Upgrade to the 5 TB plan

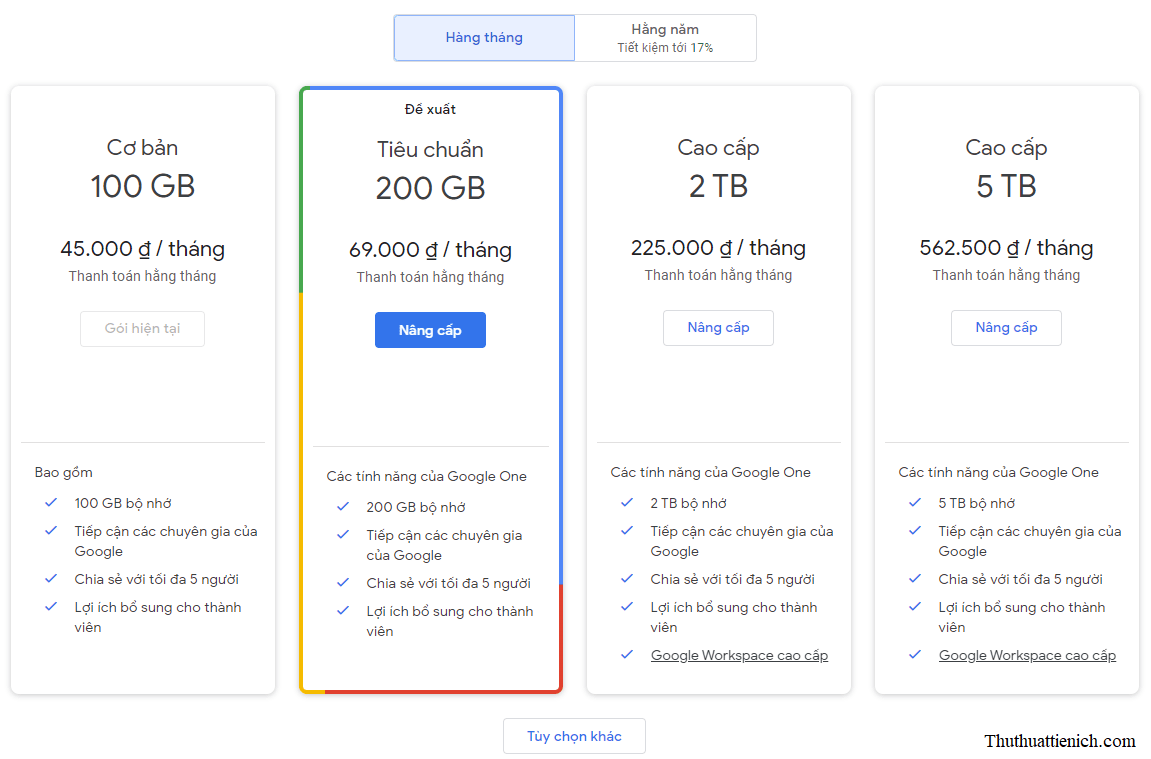pyautogui.click(x=1006, y=328)
